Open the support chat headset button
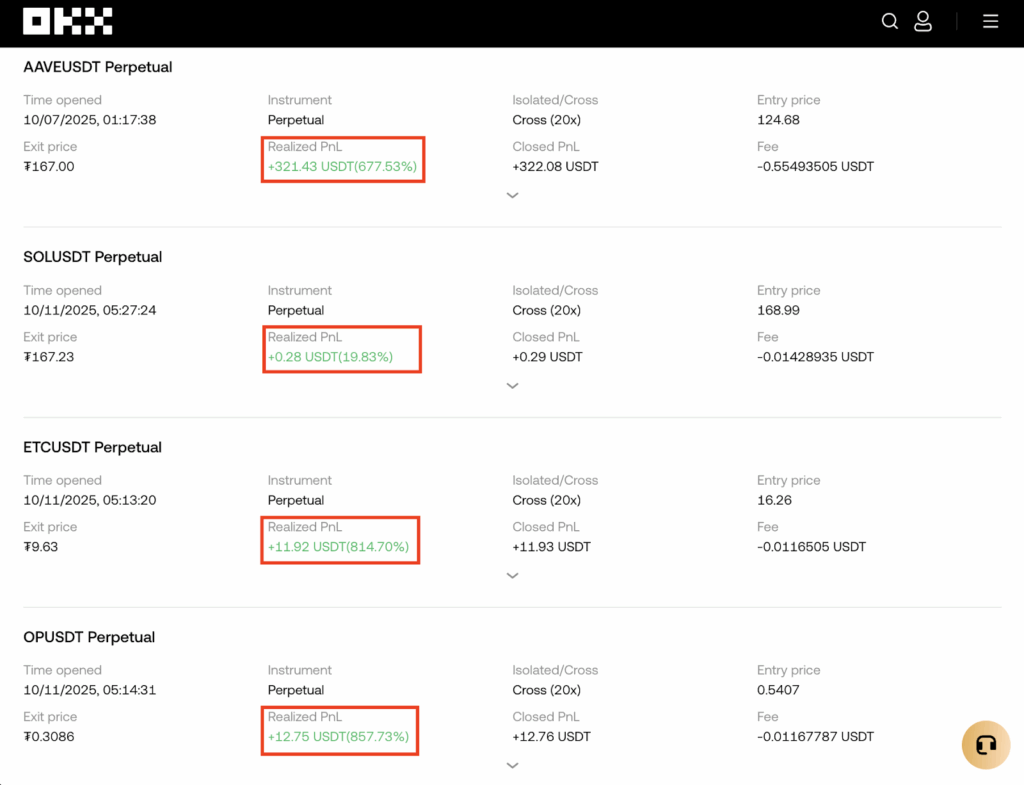1024x785 pixels. 985,744
